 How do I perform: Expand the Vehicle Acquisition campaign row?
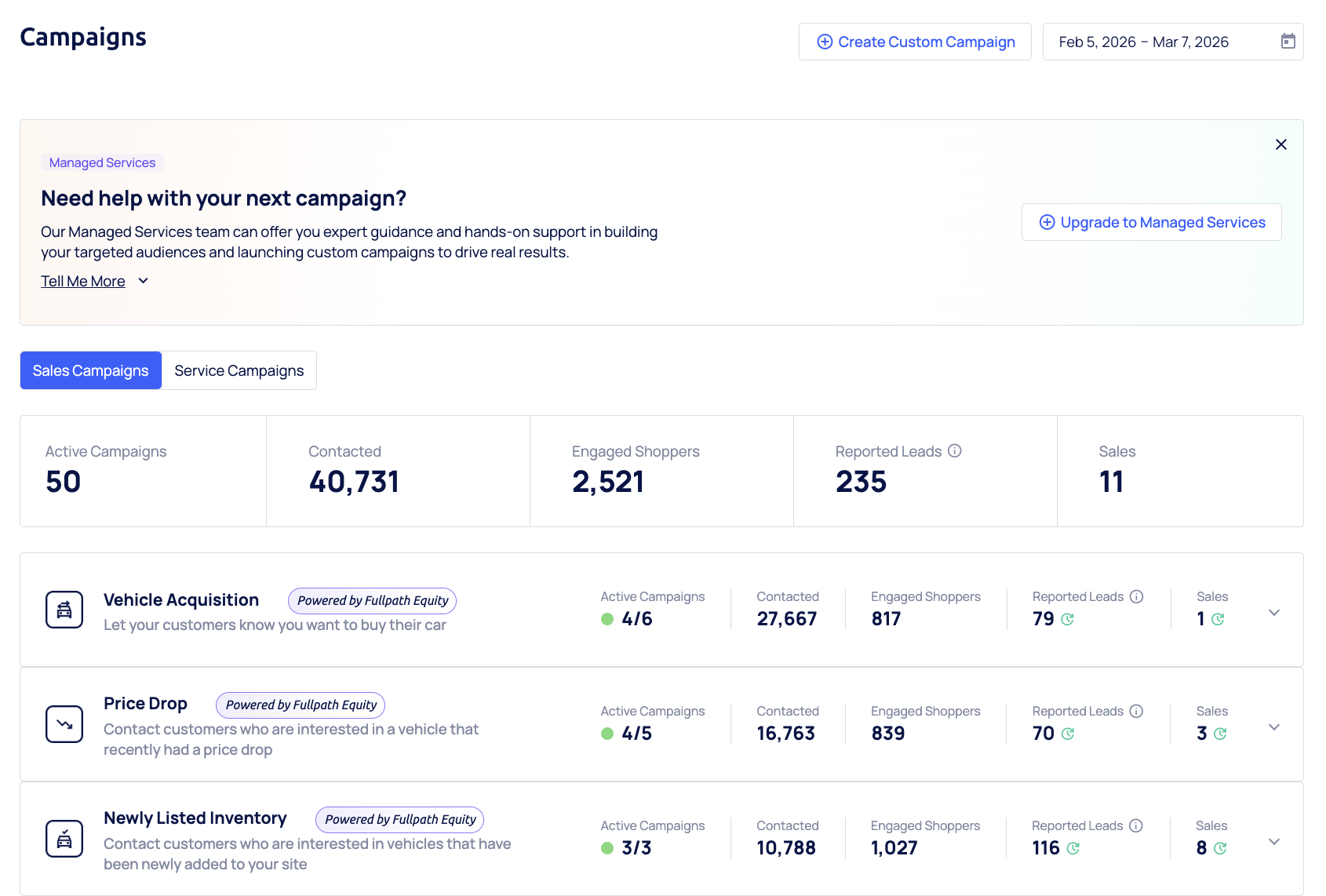click(1273, 613)
